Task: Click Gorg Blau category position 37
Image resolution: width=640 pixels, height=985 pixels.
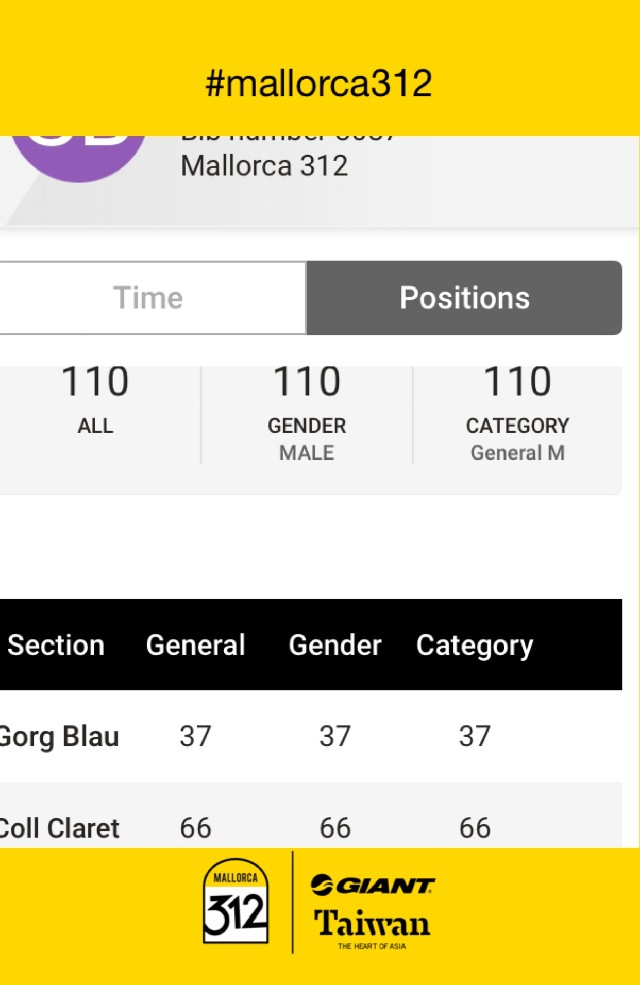Action: [x=474, y=737]
